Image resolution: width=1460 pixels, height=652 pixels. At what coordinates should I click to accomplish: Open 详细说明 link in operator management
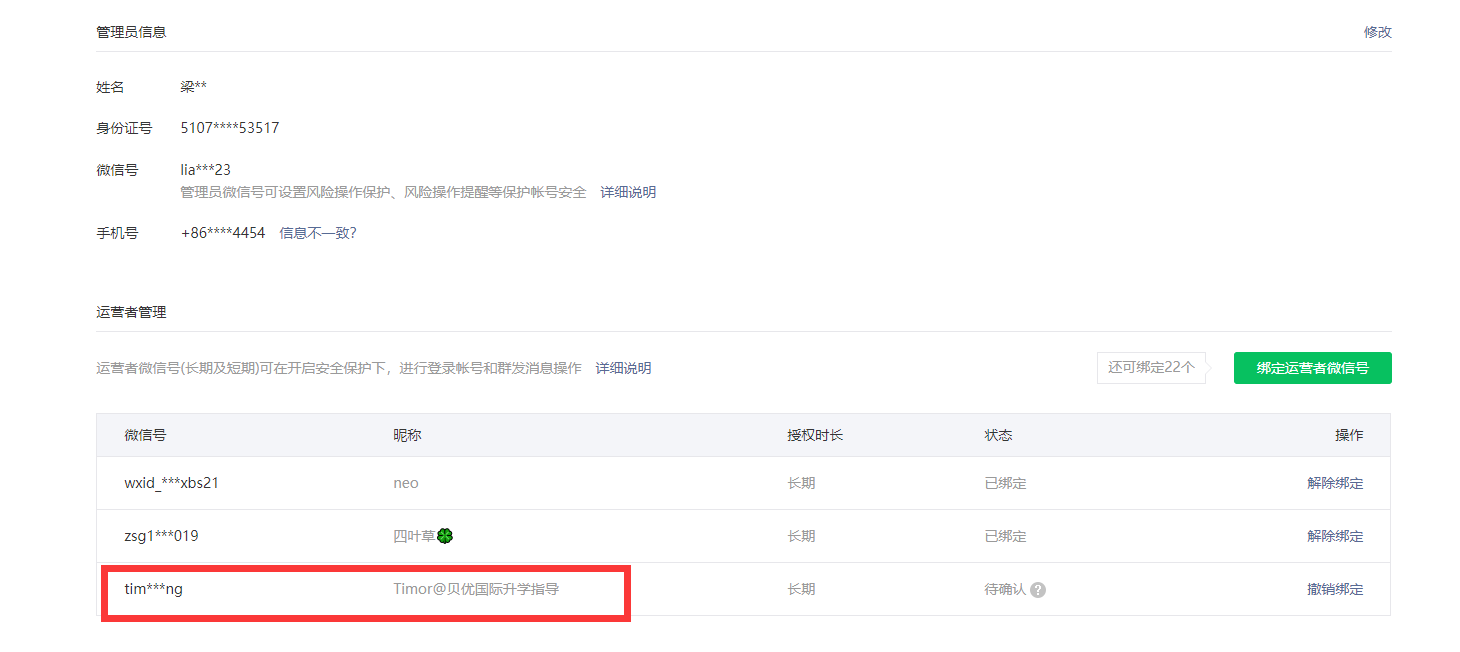point(623,368)
